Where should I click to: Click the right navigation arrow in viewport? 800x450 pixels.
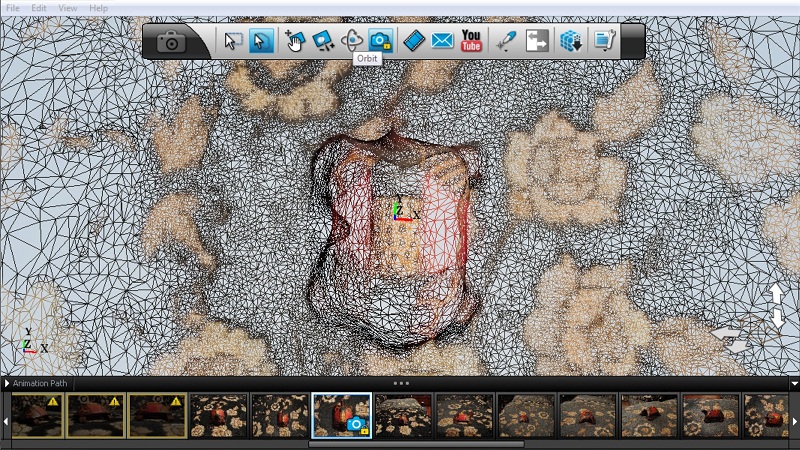pos(738,346)
